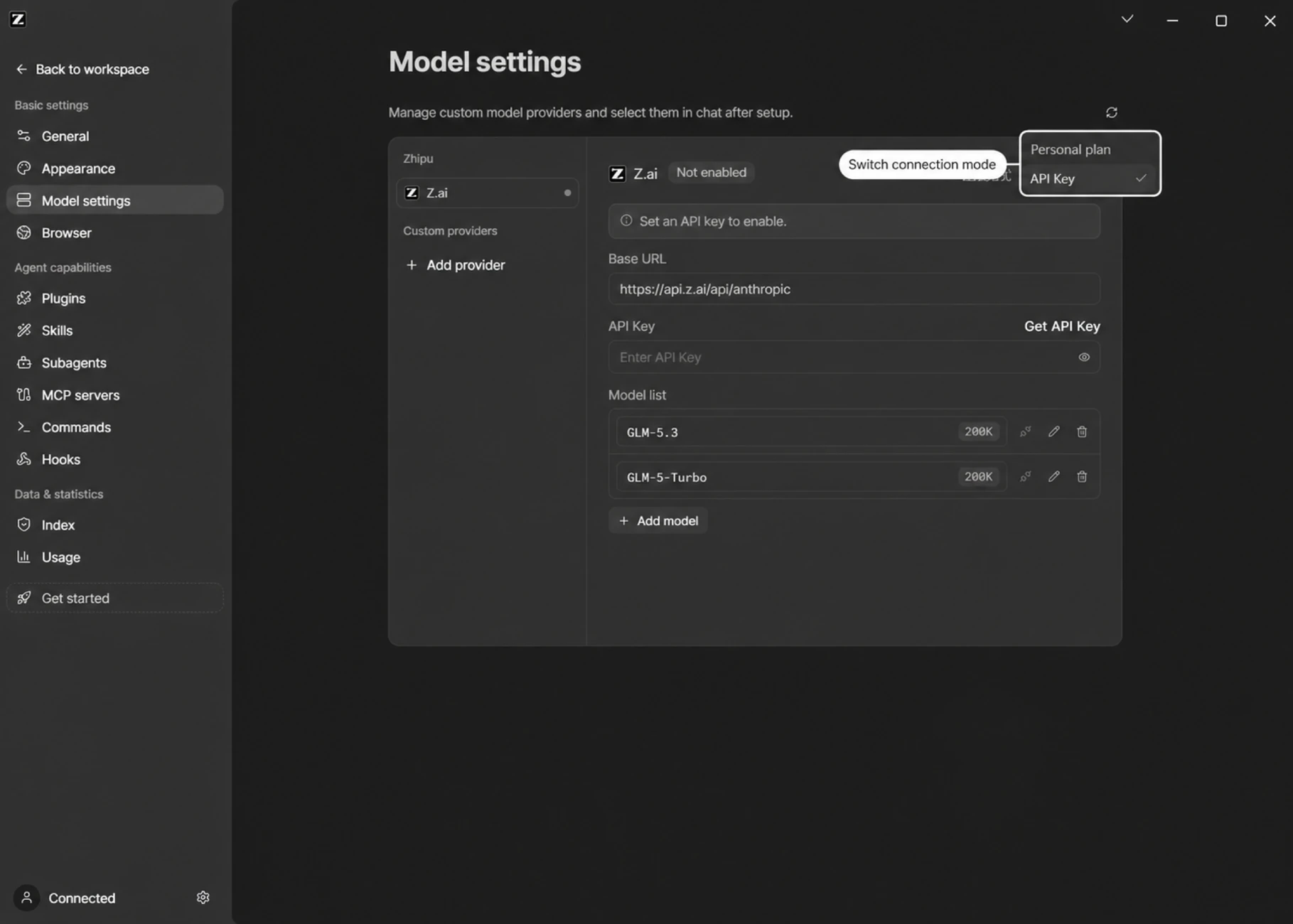This screenshot has height=924, width=1293.
Task: Click Add provider under Custom providers
Action: [x=455, y=264]
